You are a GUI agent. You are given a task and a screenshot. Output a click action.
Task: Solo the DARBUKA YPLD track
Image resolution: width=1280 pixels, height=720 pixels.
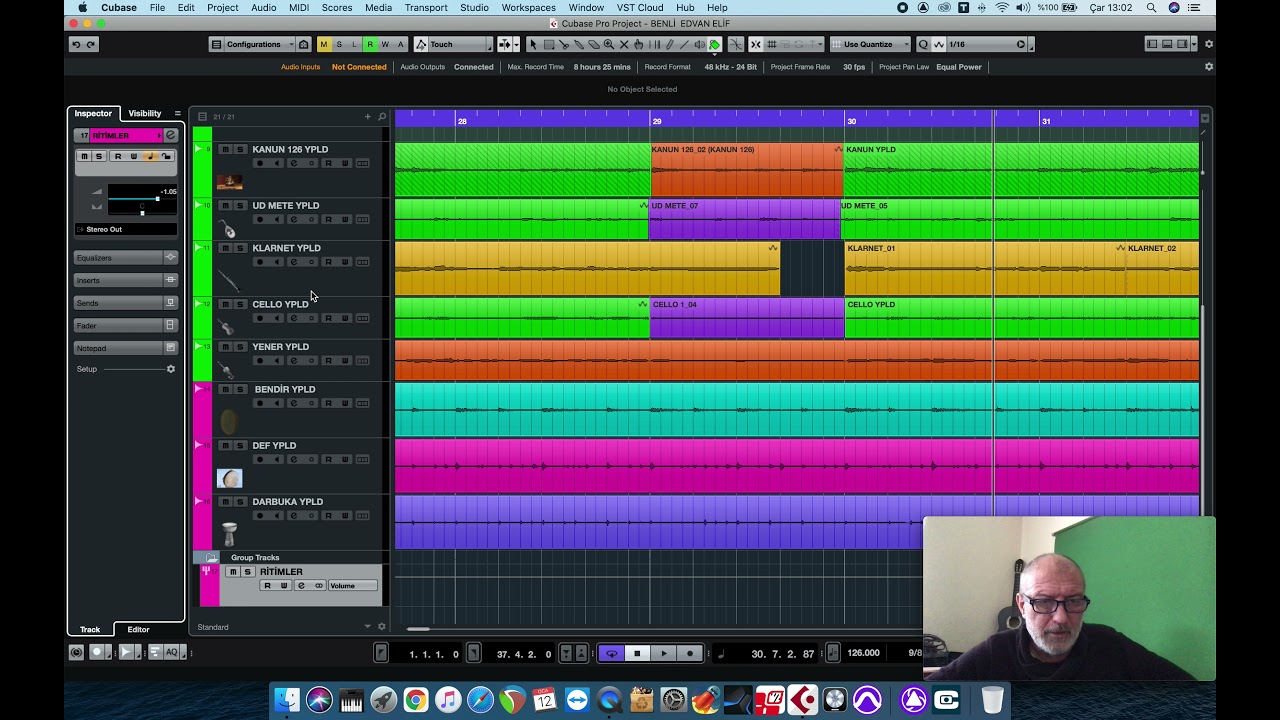click(x=240, y=502)
